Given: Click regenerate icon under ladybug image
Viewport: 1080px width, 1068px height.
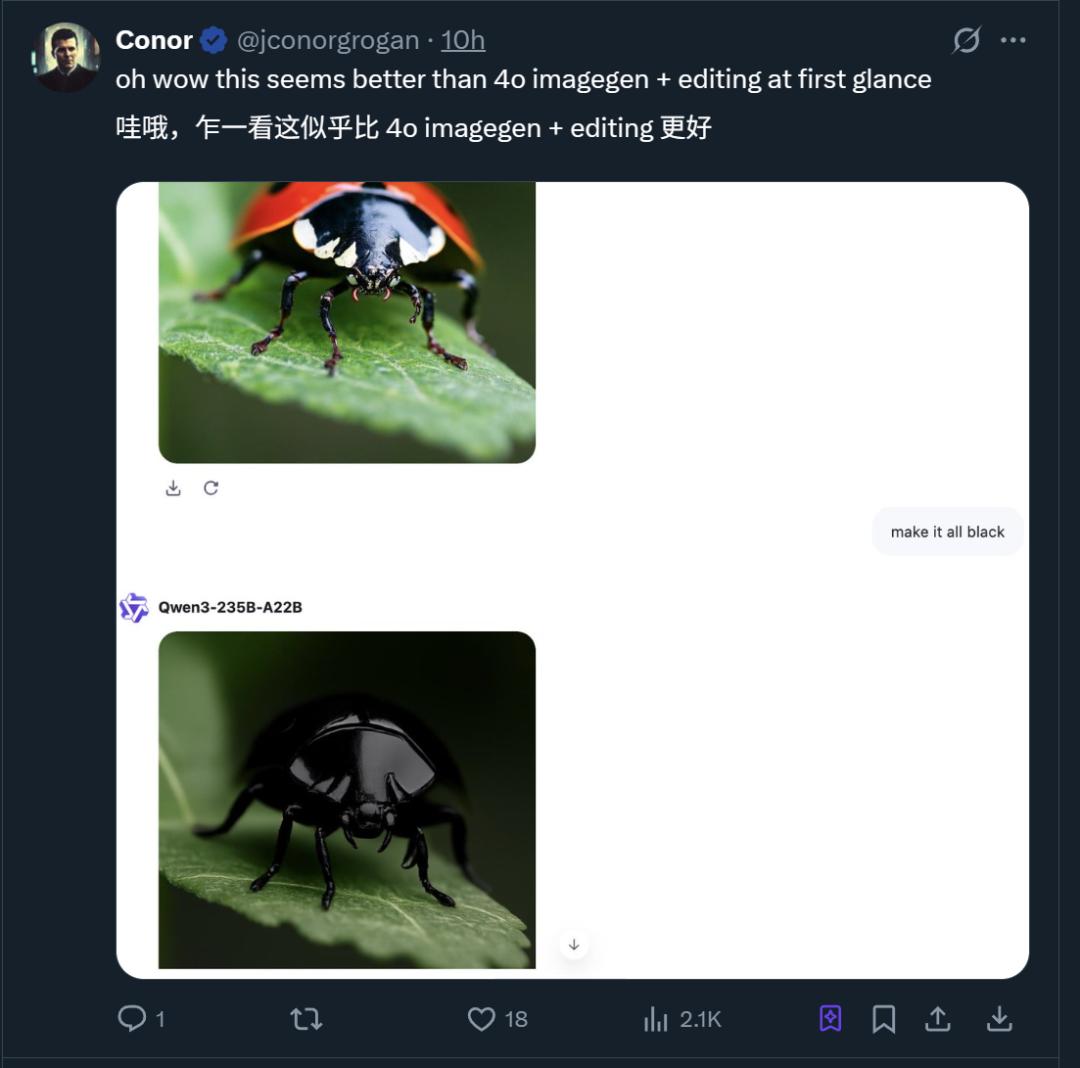Looking at the screenshot, I should (211, 488).
